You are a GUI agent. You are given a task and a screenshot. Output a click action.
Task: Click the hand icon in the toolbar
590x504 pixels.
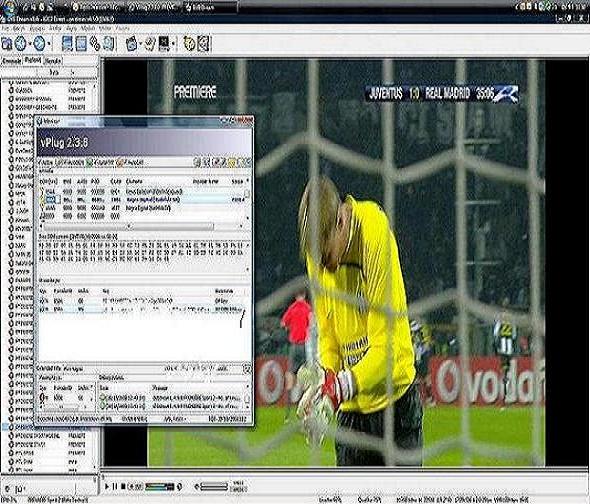tap(150, 44)
